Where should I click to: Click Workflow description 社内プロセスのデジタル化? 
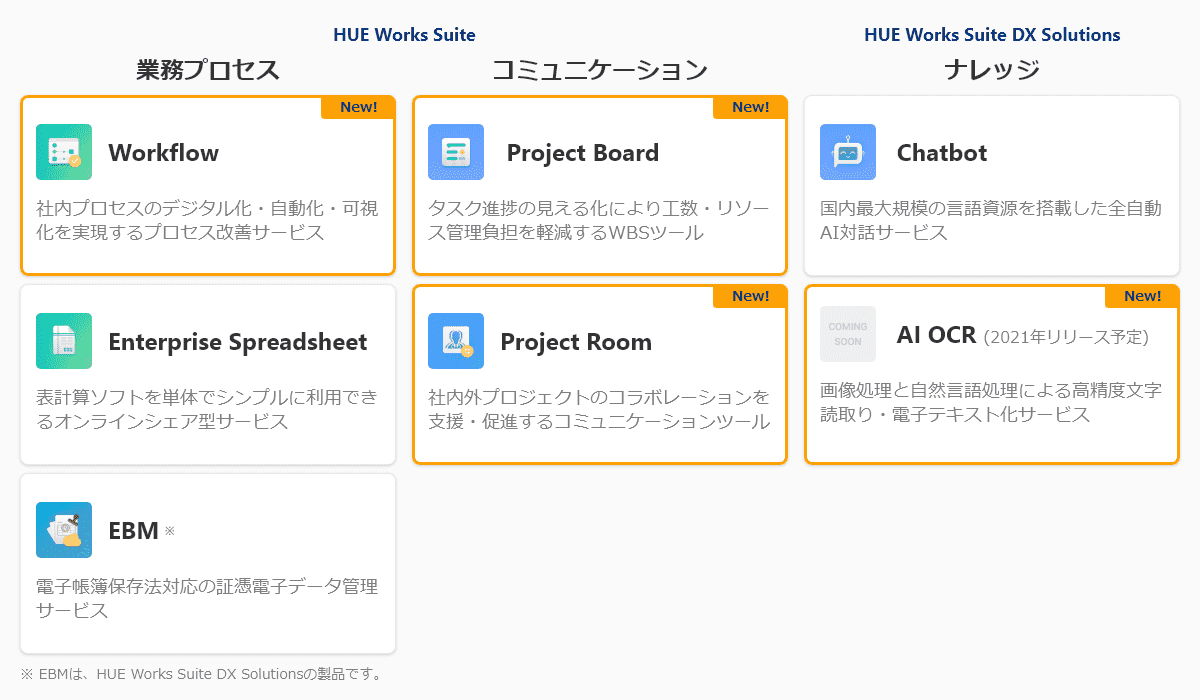(207, 221)
